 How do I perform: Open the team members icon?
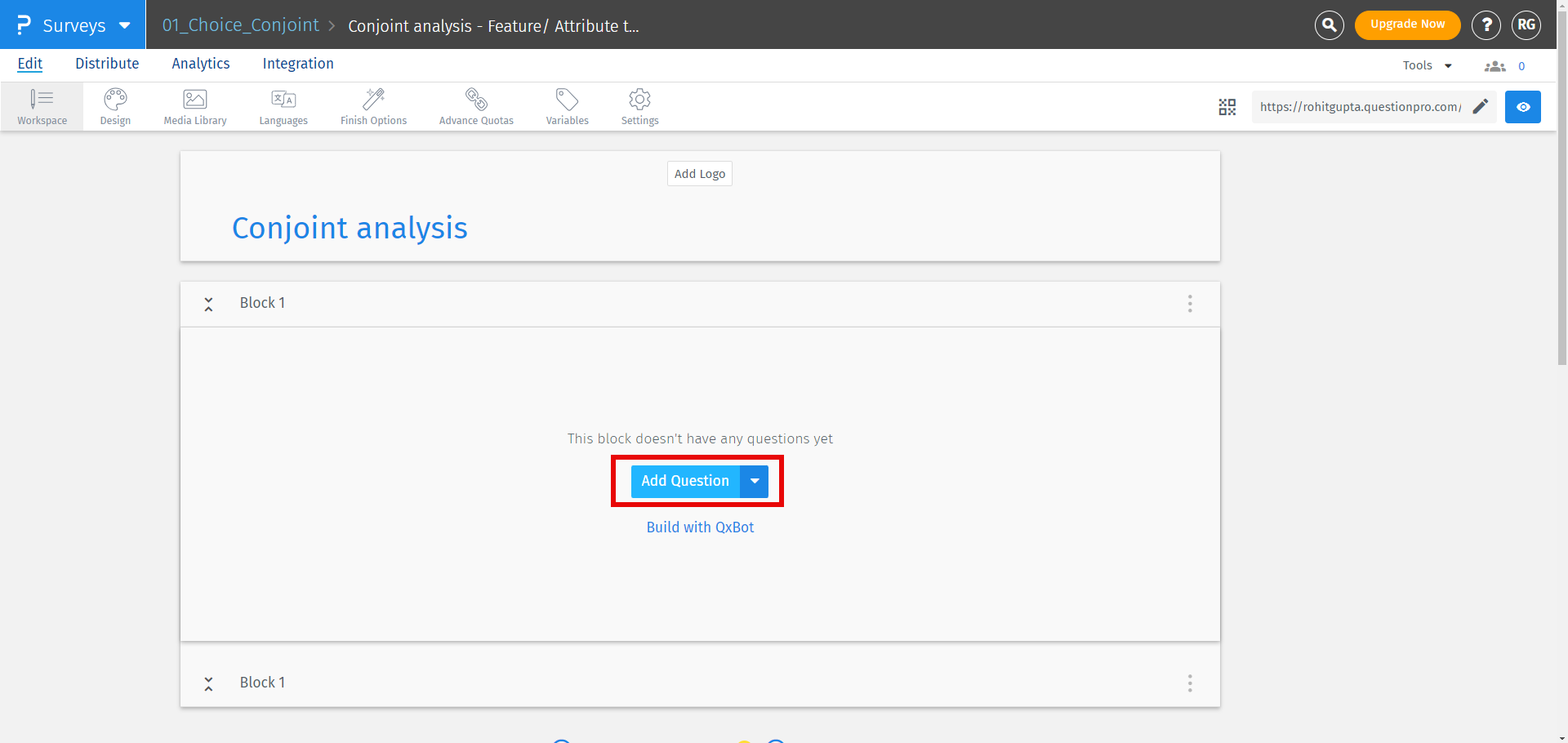pyautogui.click(x=1495, y=66)
